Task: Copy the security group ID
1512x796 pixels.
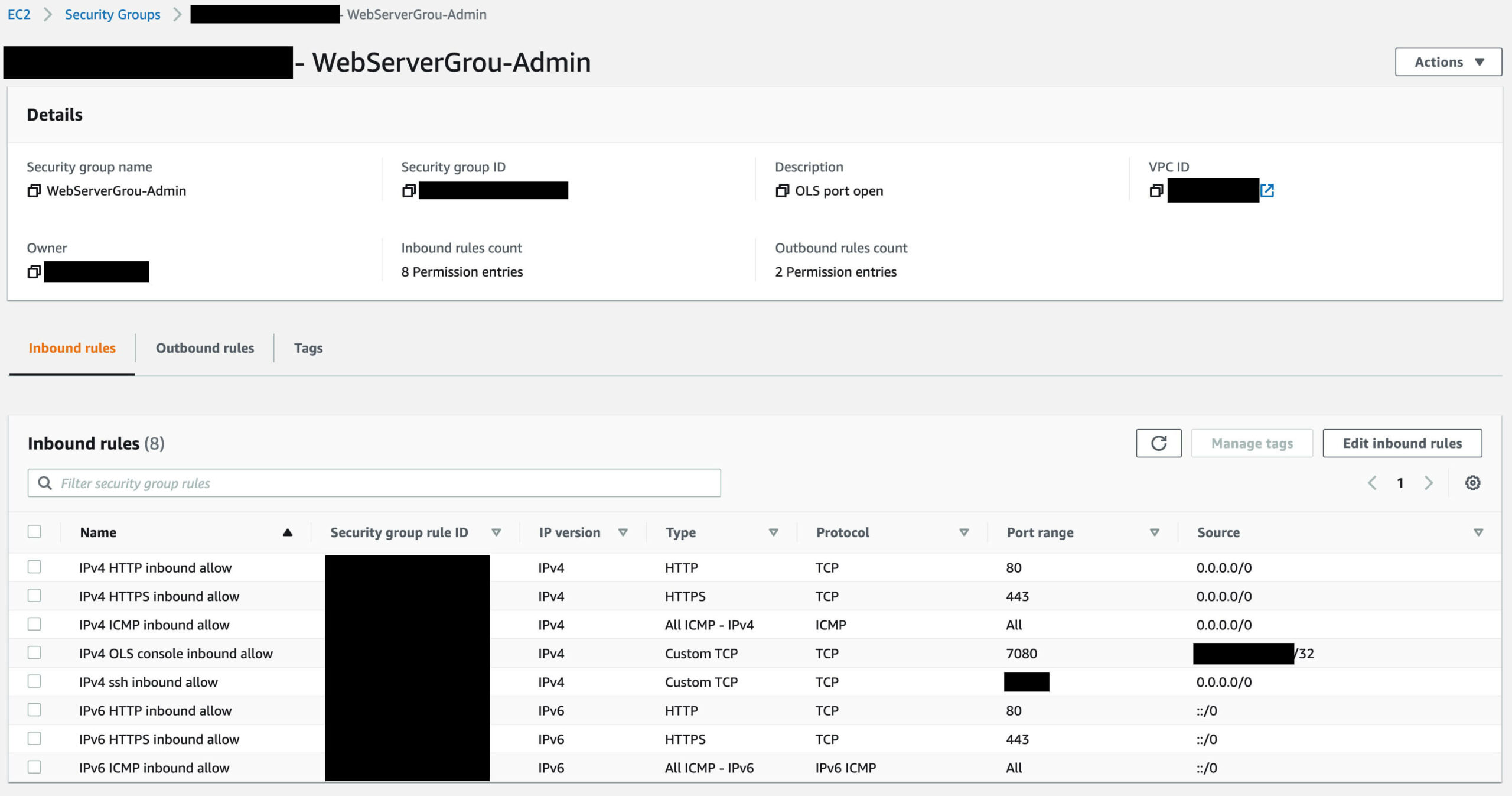Action: pyautogui.click(x=409, y=191)
